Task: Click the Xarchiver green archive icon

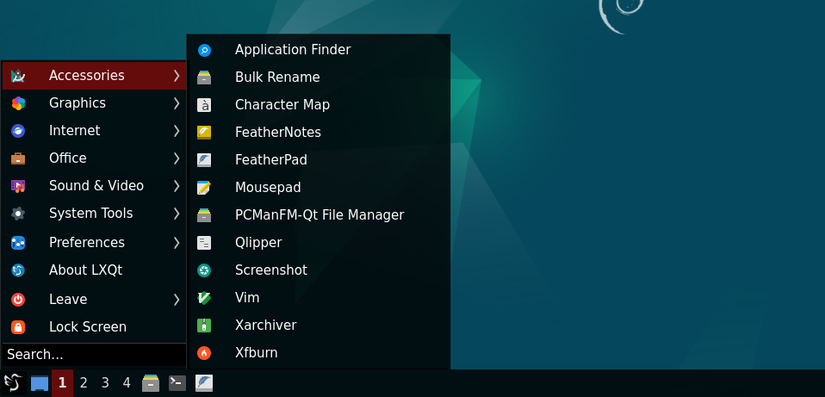Action: pos(204,325)
